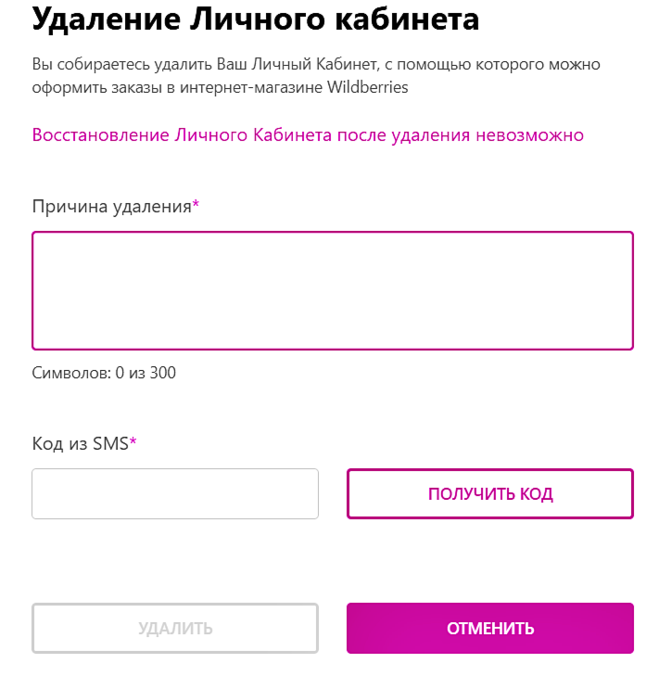Click the number 300 in the character counter
This screenshot has height=676, width=659.
click(x=163, y=373)
